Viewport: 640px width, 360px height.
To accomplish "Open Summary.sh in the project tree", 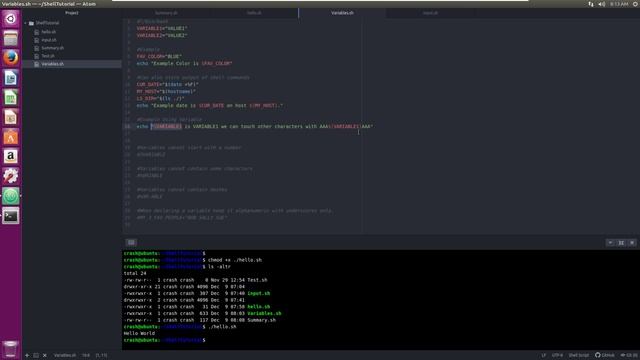I will (x=52, y=48).
